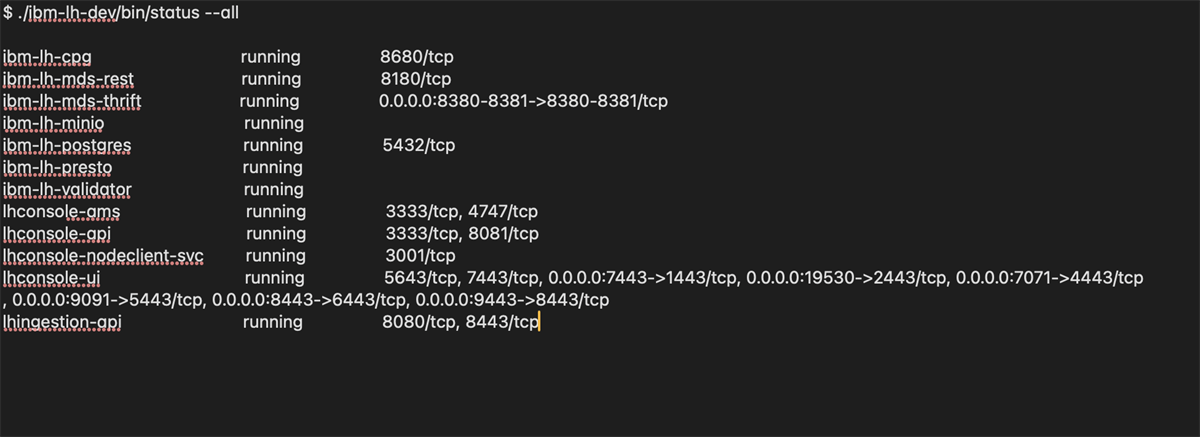The image size is (1200, 437).
Task: Click running status of ibm-lh-minio
Action: (x=273, y=123)
